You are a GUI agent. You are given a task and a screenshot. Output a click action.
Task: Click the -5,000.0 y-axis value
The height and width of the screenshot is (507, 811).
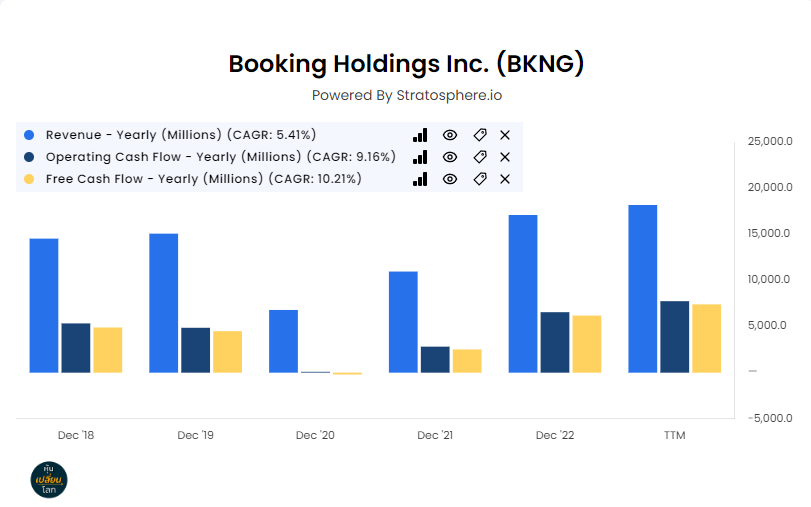pos(770,418)
